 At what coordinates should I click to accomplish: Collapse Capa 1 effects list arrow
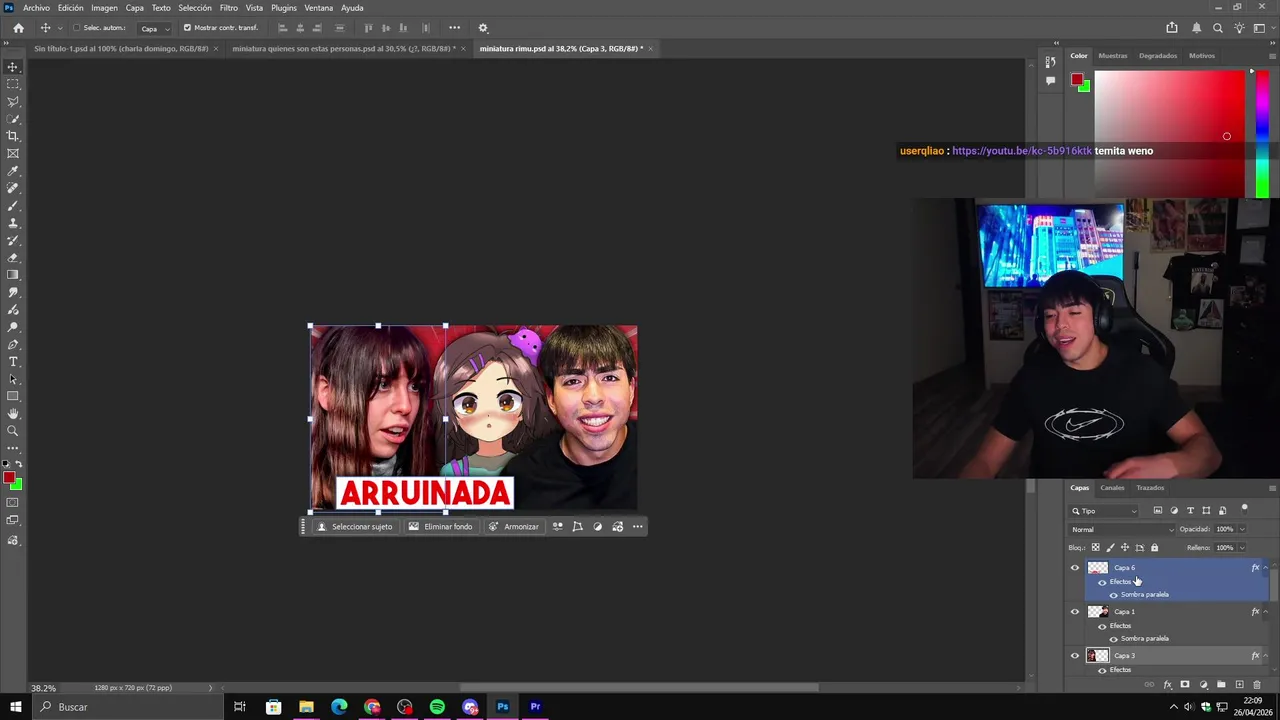(x=1265, y=612)
